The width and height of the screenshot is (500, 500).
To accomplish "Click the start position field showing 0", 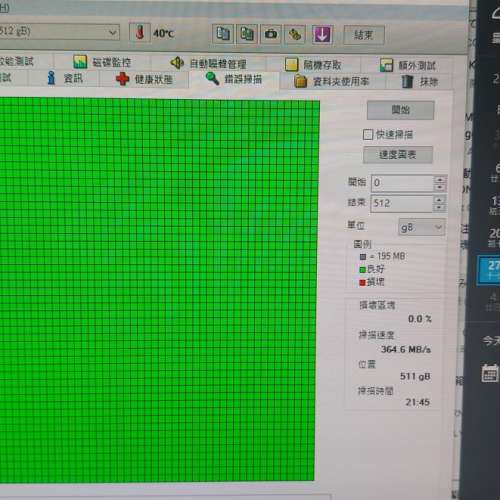I will (402, 183).
